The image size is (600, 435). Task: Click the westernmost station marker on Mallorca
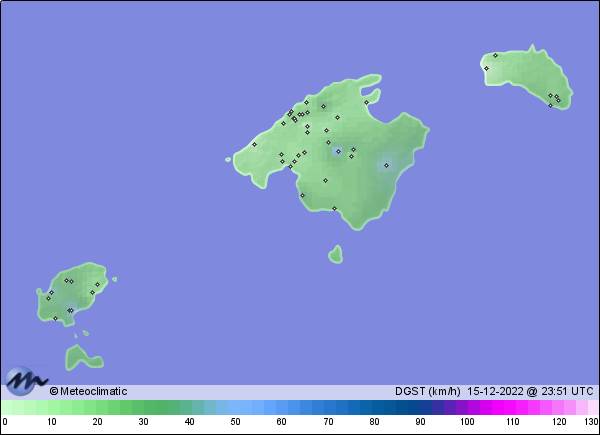[x=254, y=144]
